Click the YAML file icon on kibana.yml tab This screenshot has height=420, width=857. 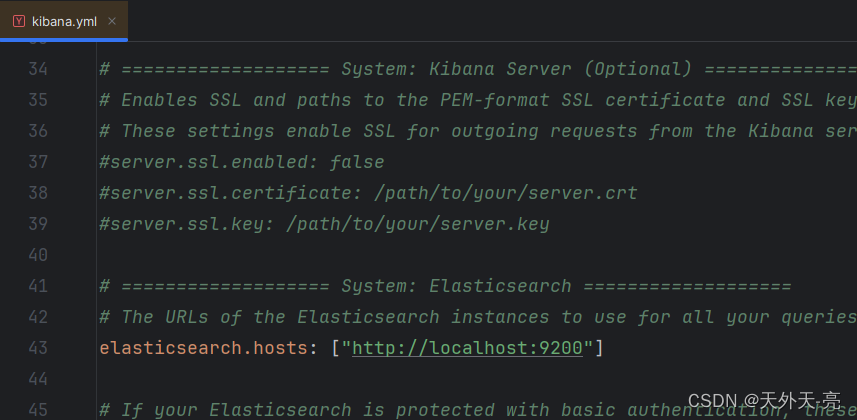(x=19, y=21)
